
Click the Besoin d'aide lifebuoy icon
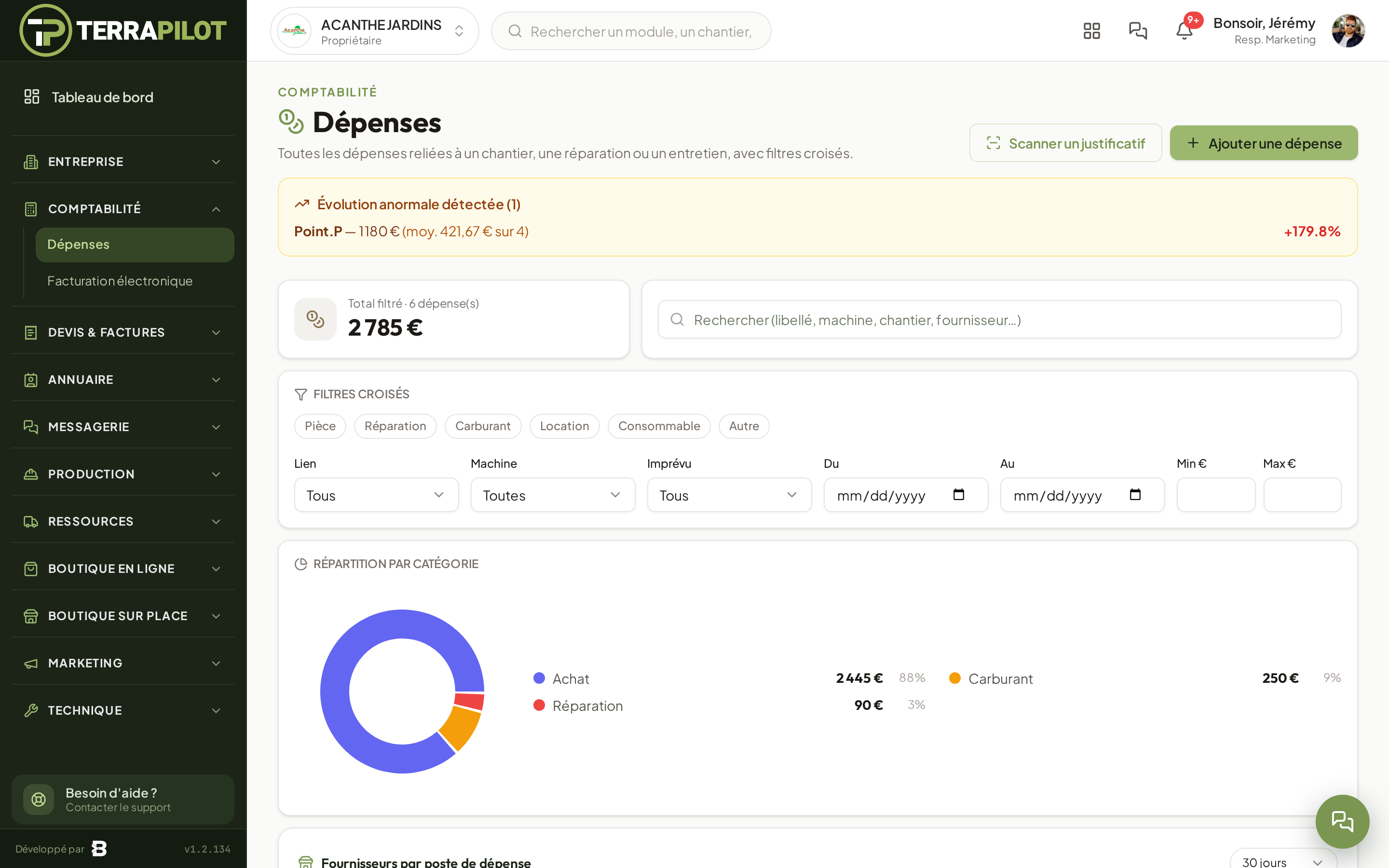[x=39, y=799]
